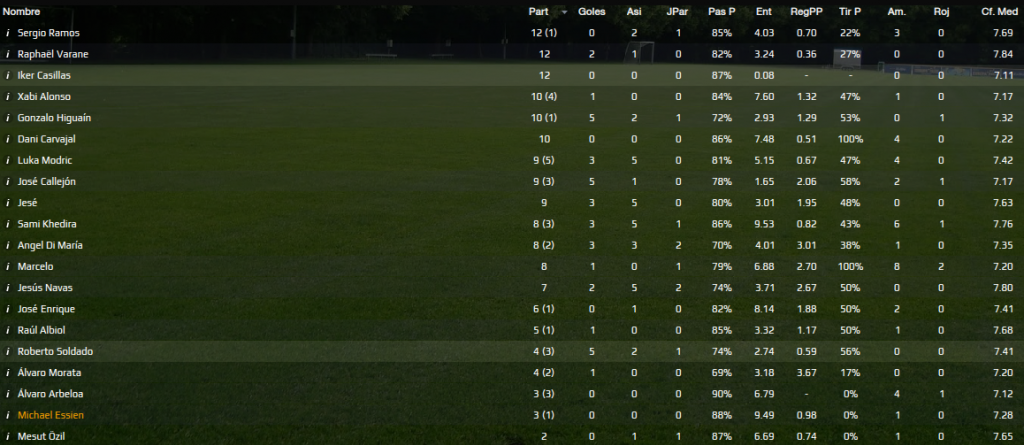The height and width of the screenshot is (445, 1024).
Task: Toggle sort arrow beside Part column
Action: 564,12
